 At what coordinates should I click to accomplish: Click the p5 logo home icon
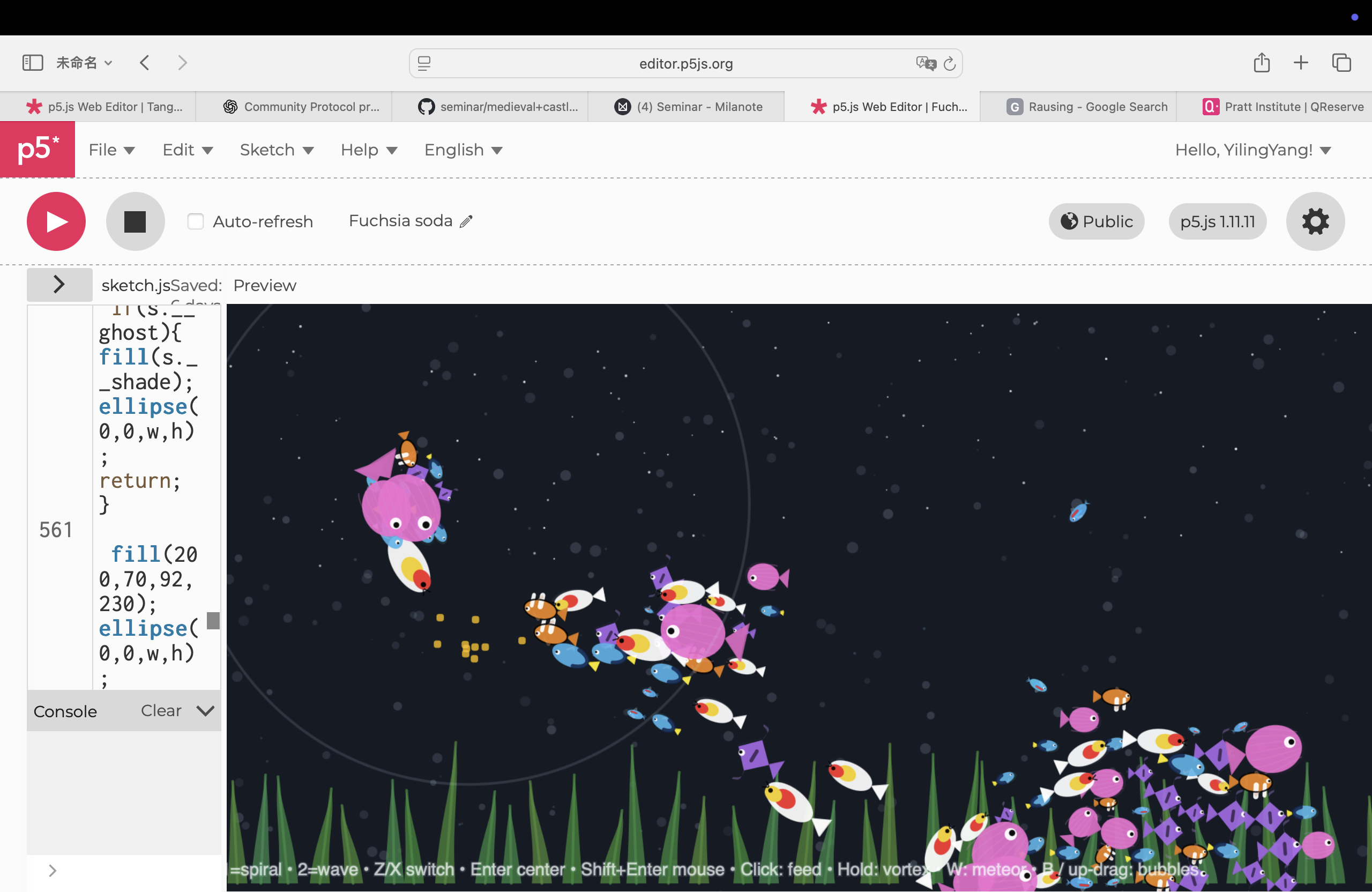[x=38, y=150]
